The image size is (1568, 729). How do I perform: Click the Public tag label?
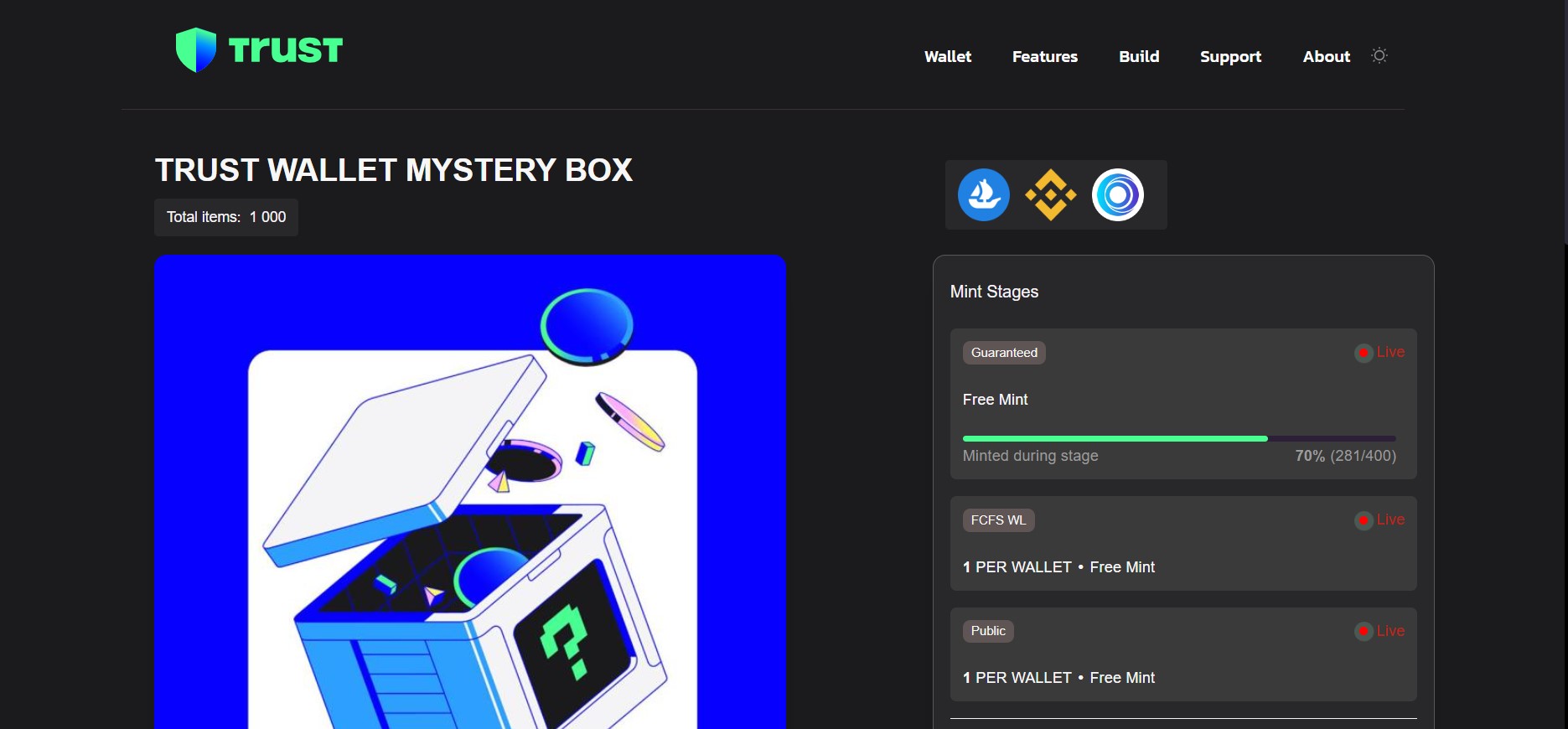[x=988, y=631]
